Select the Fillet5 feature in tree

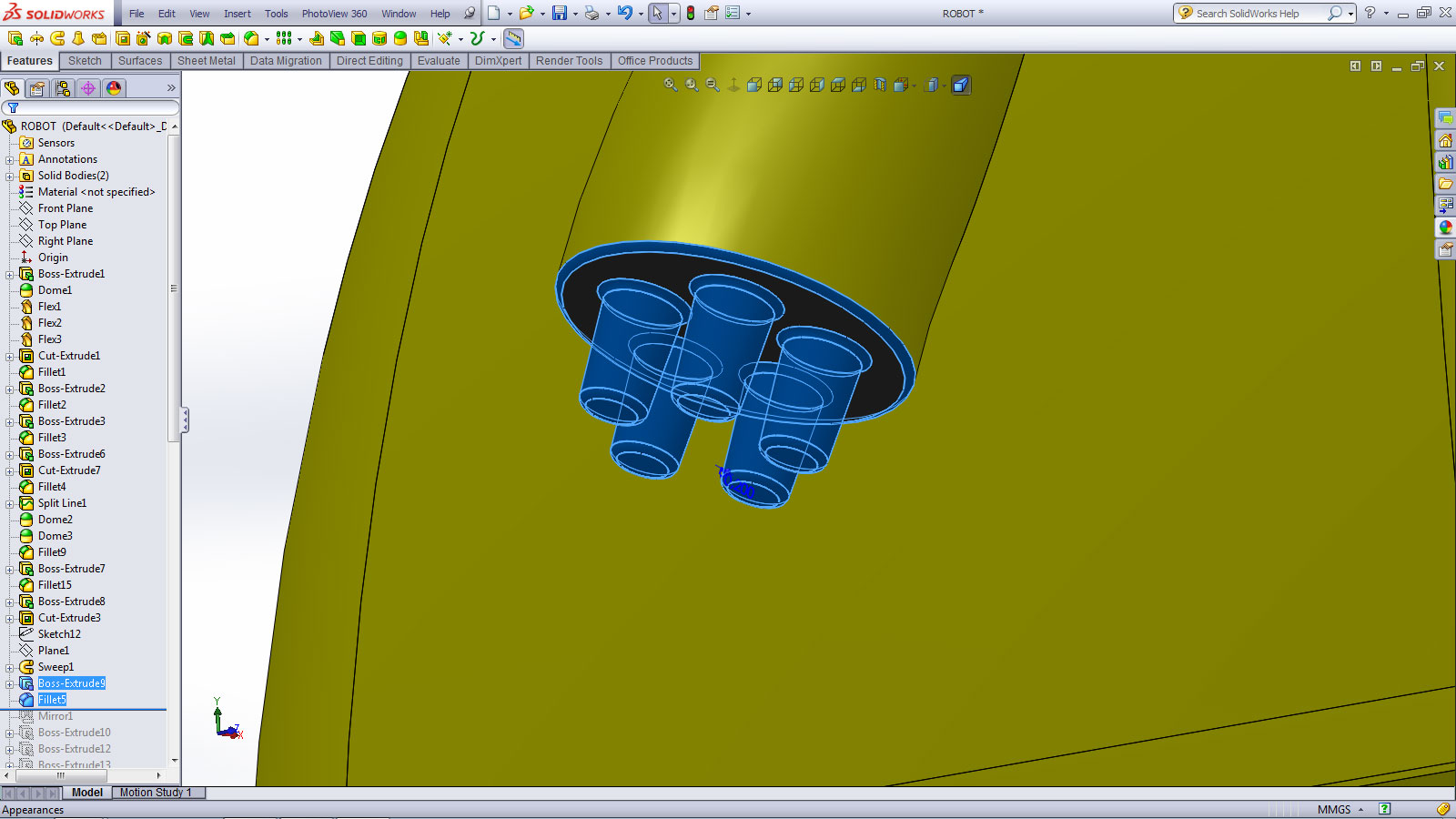coord(52,700)
